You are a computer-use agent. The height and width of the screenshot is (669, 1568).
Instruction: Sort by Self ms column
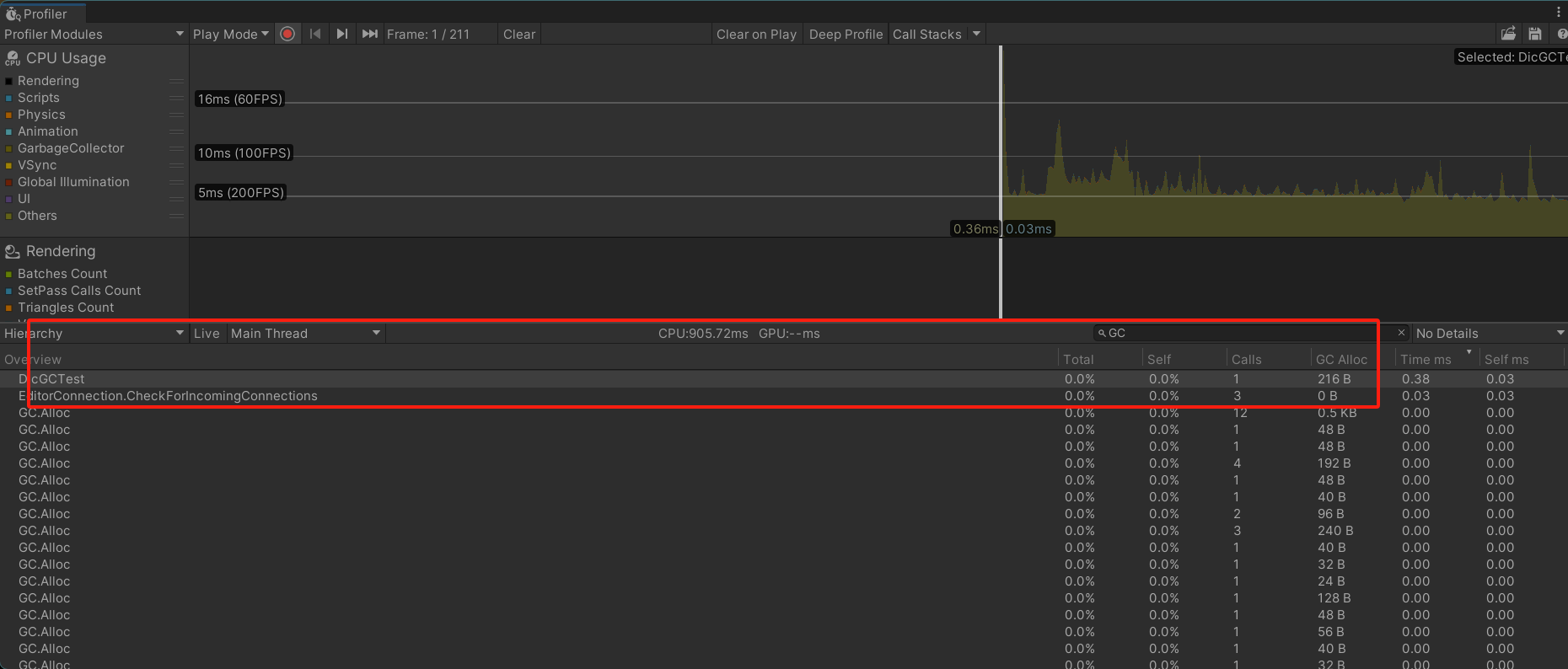pos(1522,360)
